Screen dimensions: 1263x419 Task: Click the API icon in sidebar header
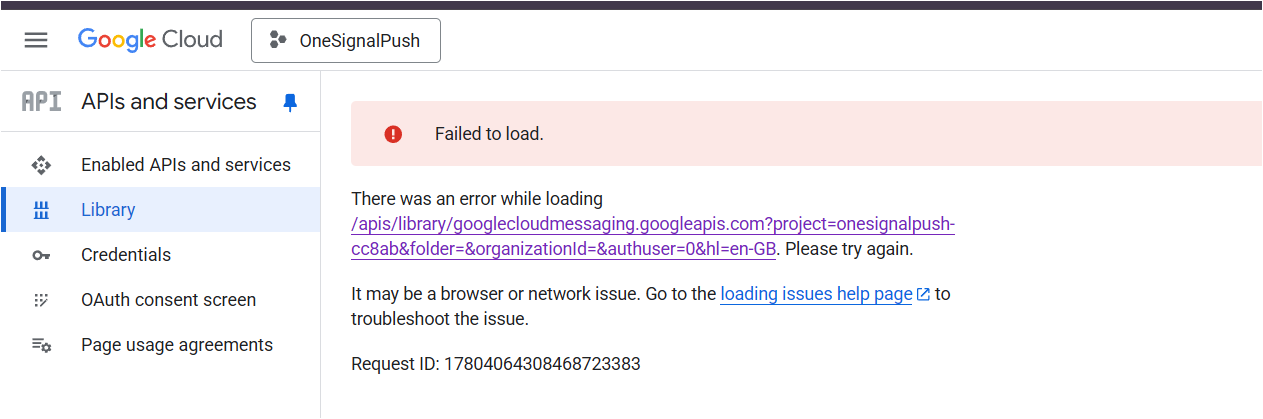point(41,102)
